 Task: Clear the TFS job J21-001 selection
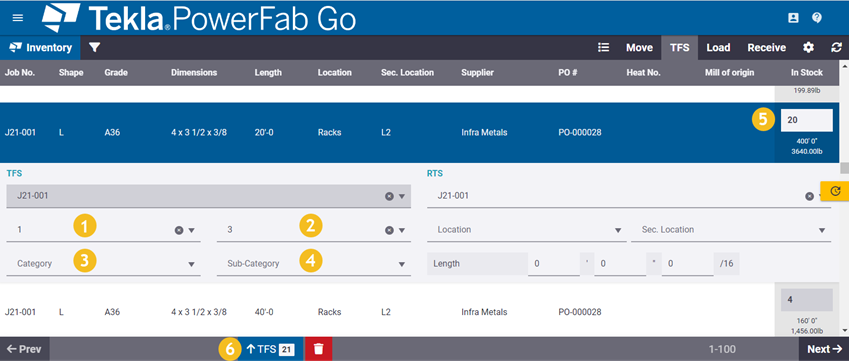point(389,196)
